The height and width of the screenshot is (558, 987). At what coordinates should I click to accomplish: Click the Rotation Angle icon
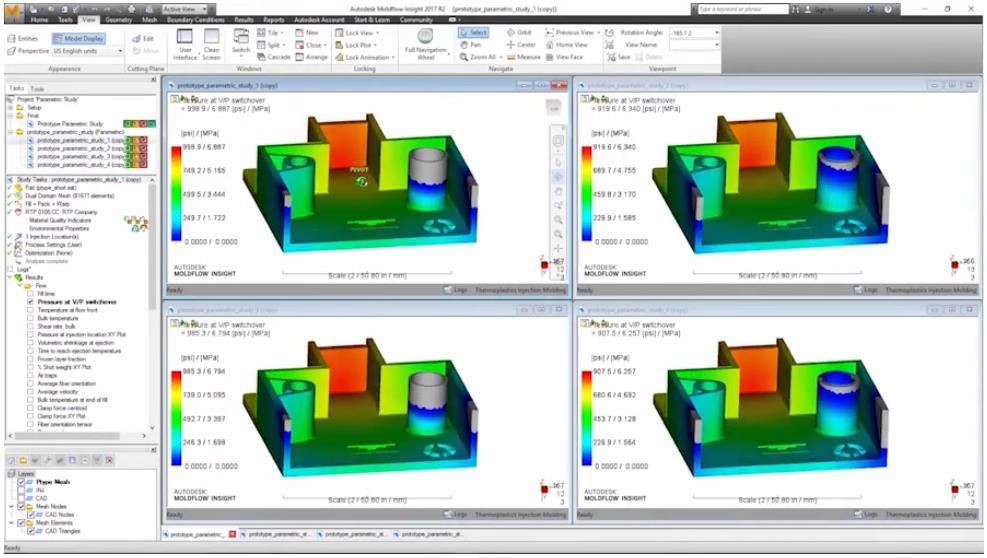point(609,32)
